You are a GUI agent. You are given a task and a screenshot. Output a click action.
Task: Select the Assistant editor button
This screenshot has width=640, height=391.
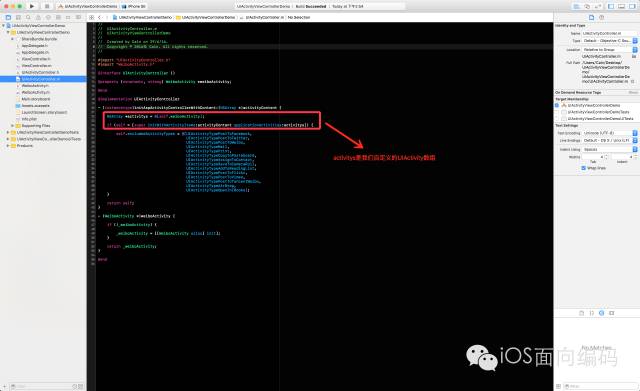click(587, 7)
